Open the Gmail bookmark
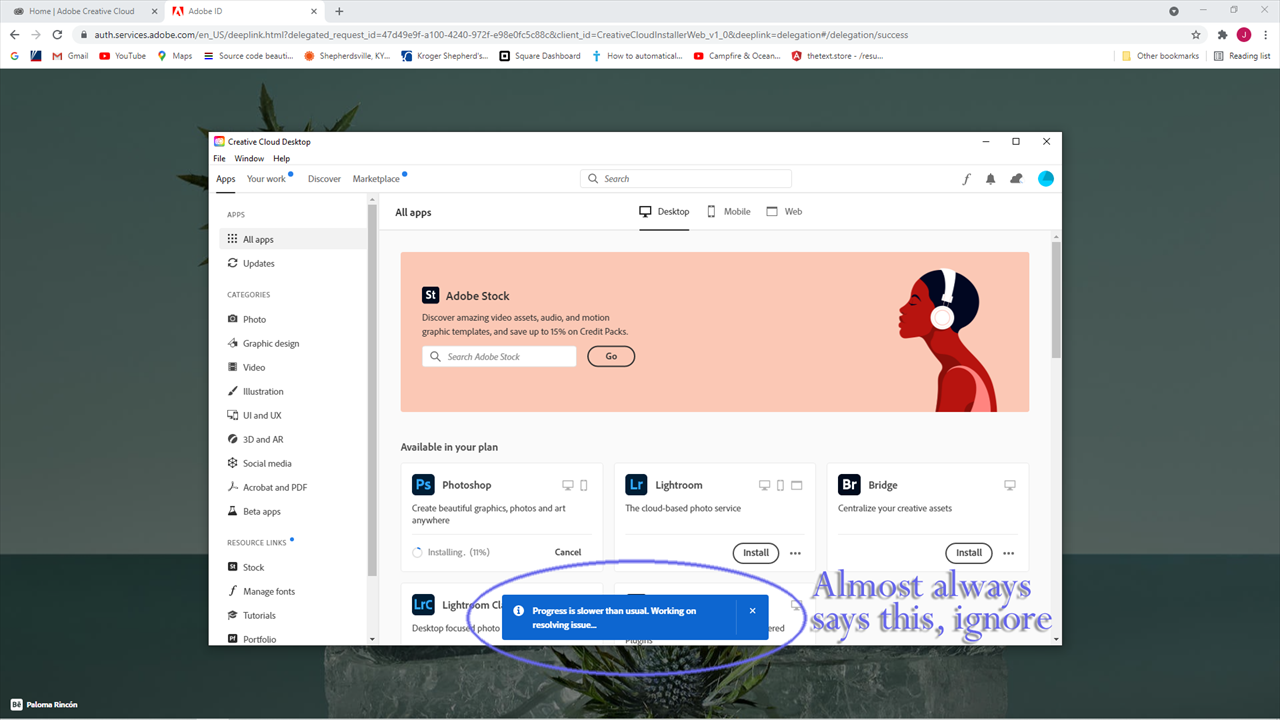The height and width of the screenshot is (720, 1280). (70, 56)
